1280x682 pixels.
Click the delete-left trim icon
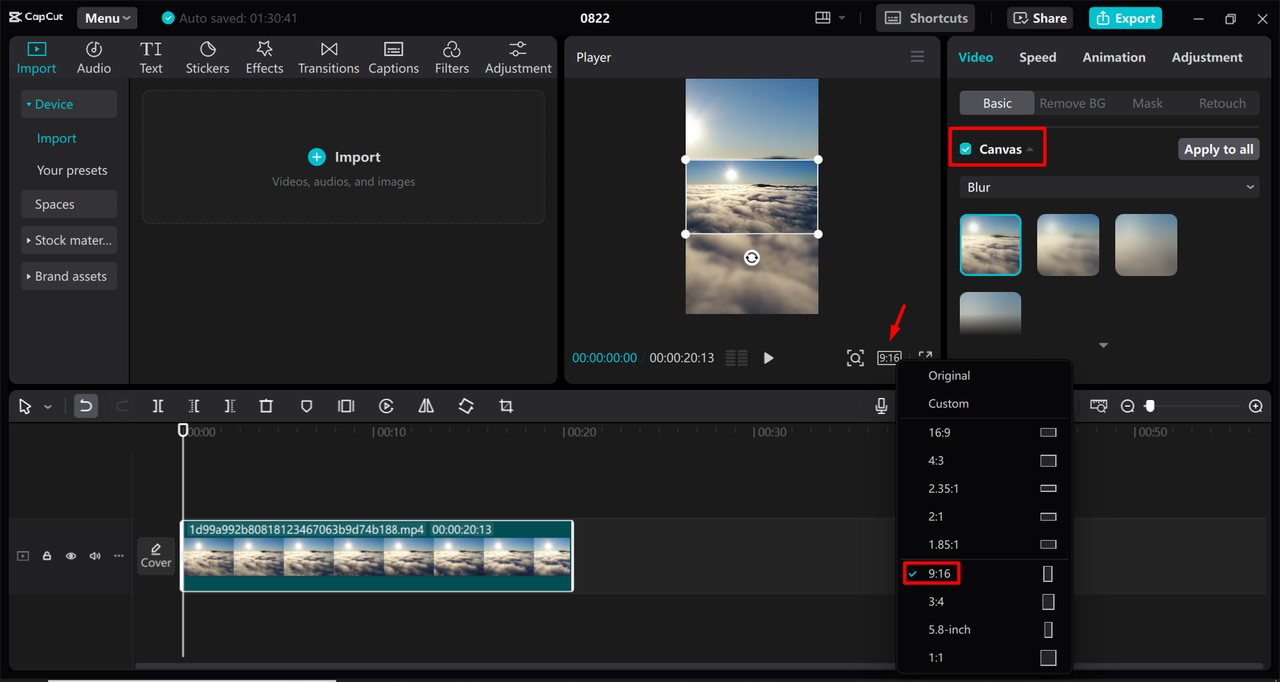coord(194,406)
